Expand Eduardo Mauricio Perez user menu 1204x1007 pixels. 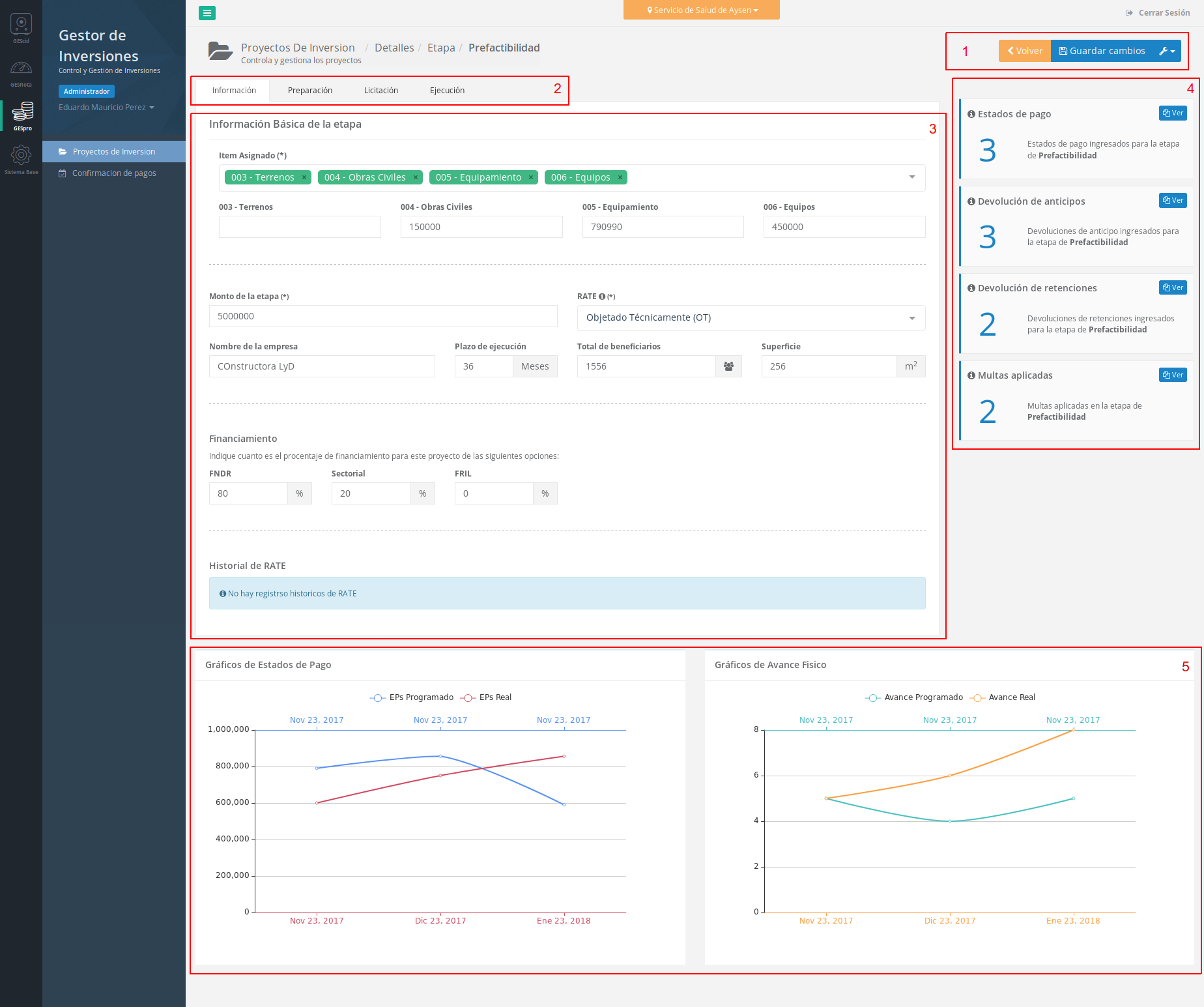(x=106, y=108)
